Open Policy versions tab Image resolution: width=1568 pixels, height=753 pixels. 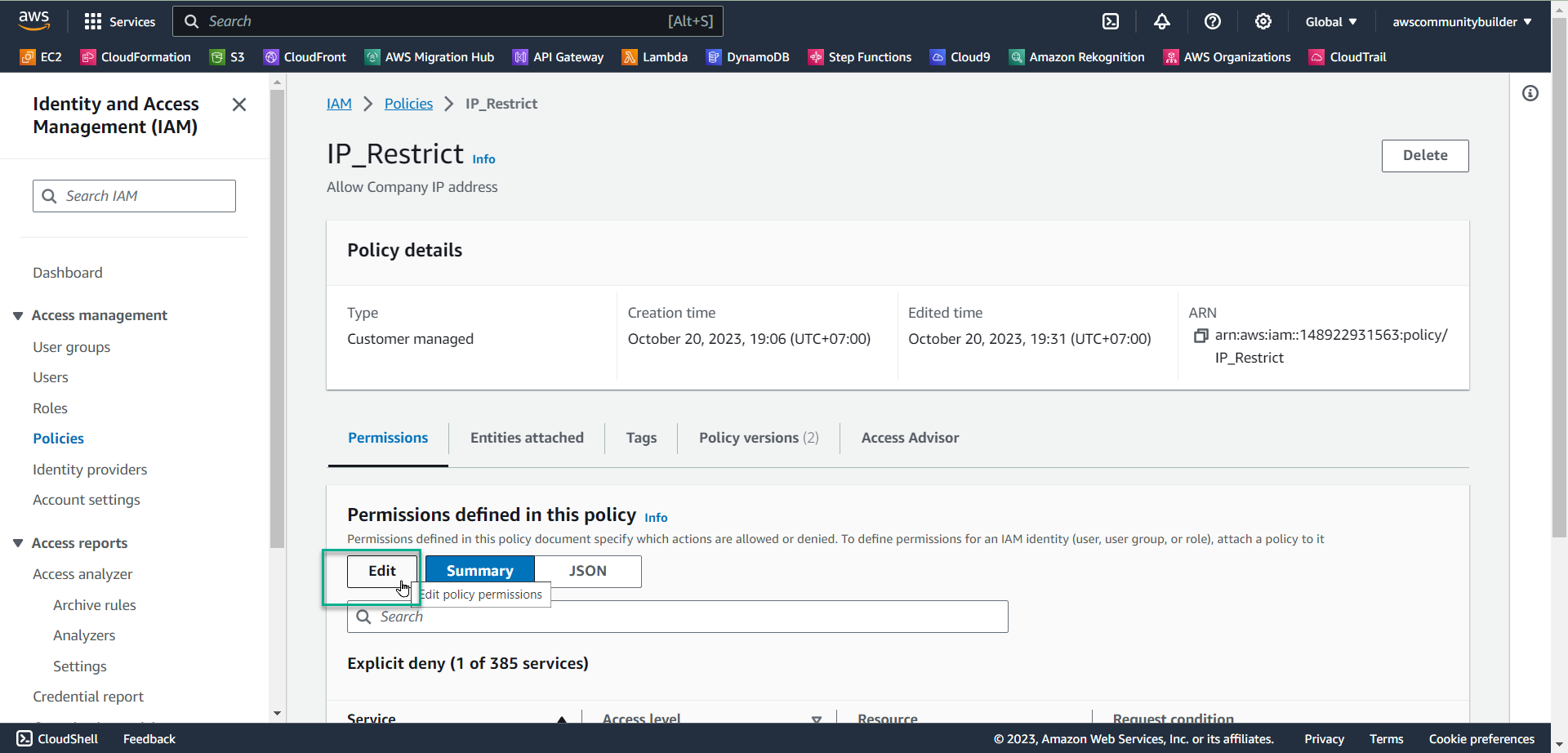759,438
